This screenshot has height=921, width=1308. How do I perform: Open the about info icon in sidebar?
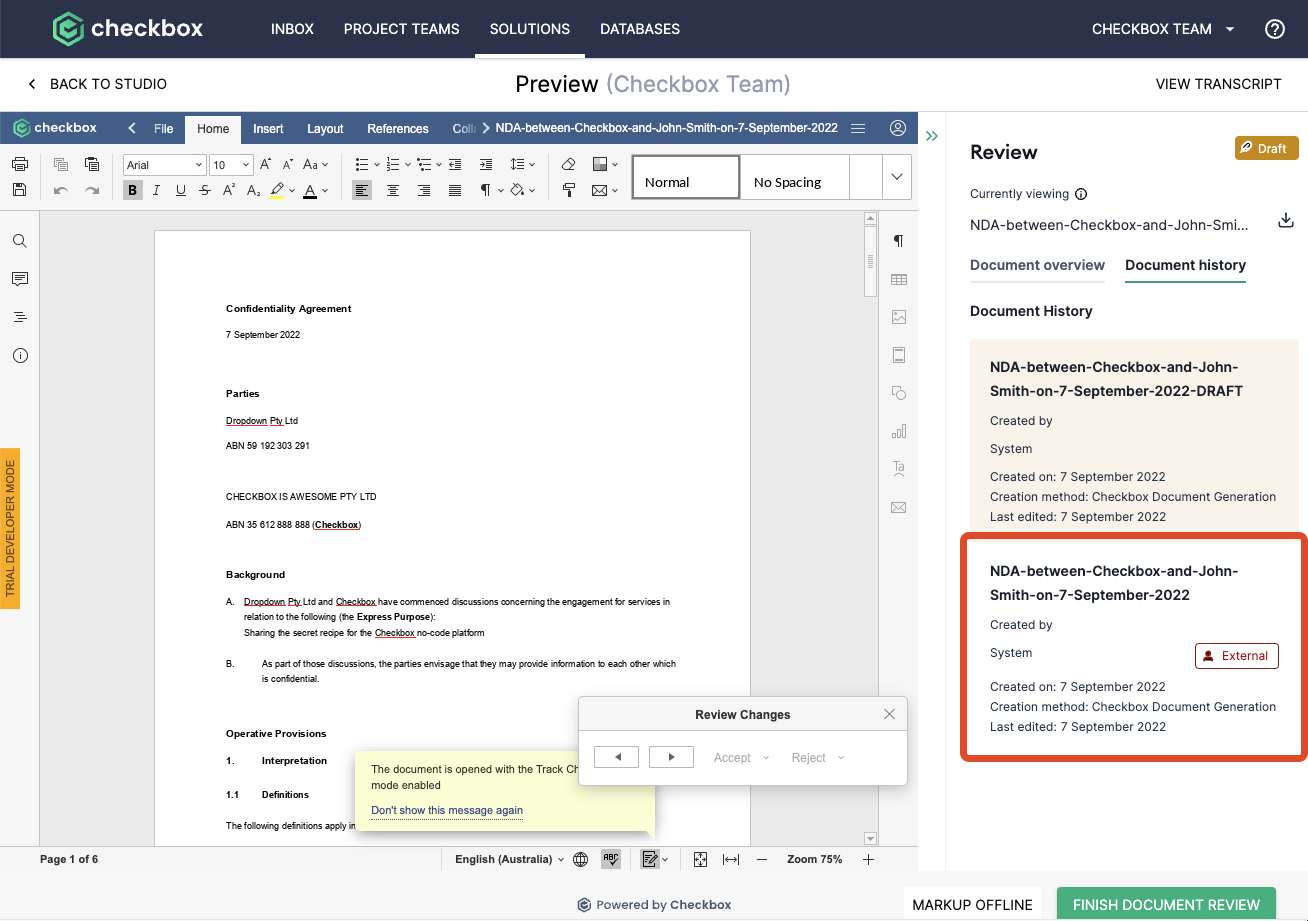(x=20, y=355)
